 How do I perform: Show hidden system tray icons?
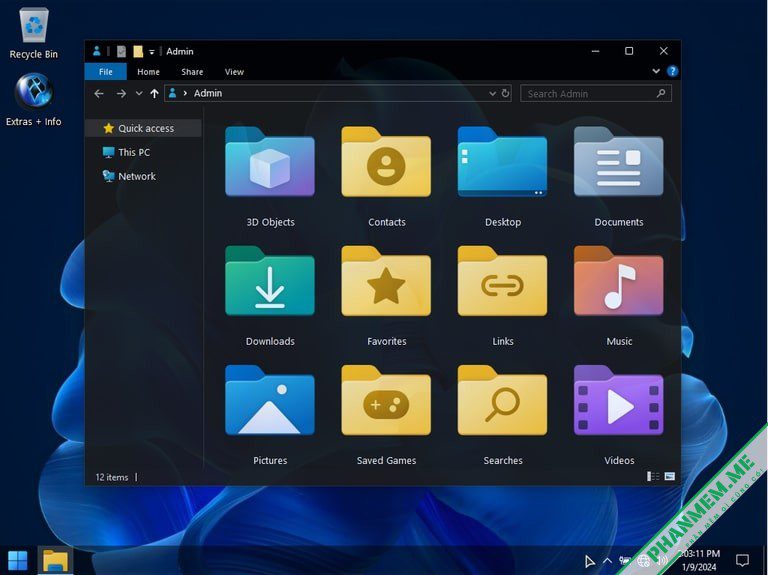tap(607, 561)
